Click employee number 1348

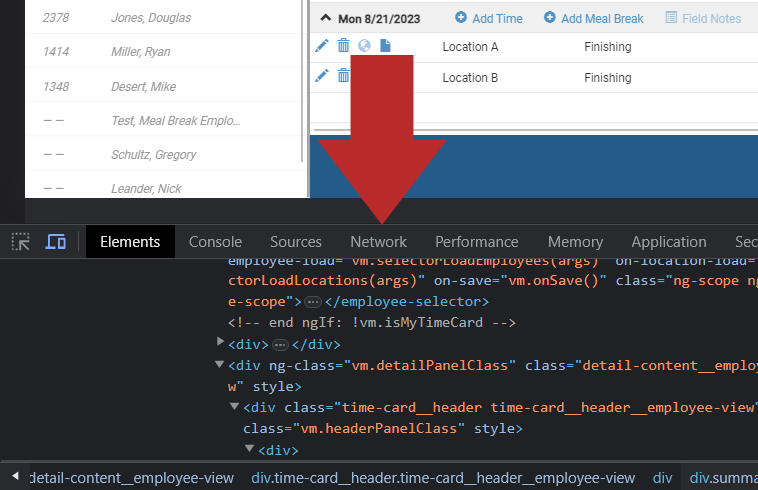click(56, 86)
